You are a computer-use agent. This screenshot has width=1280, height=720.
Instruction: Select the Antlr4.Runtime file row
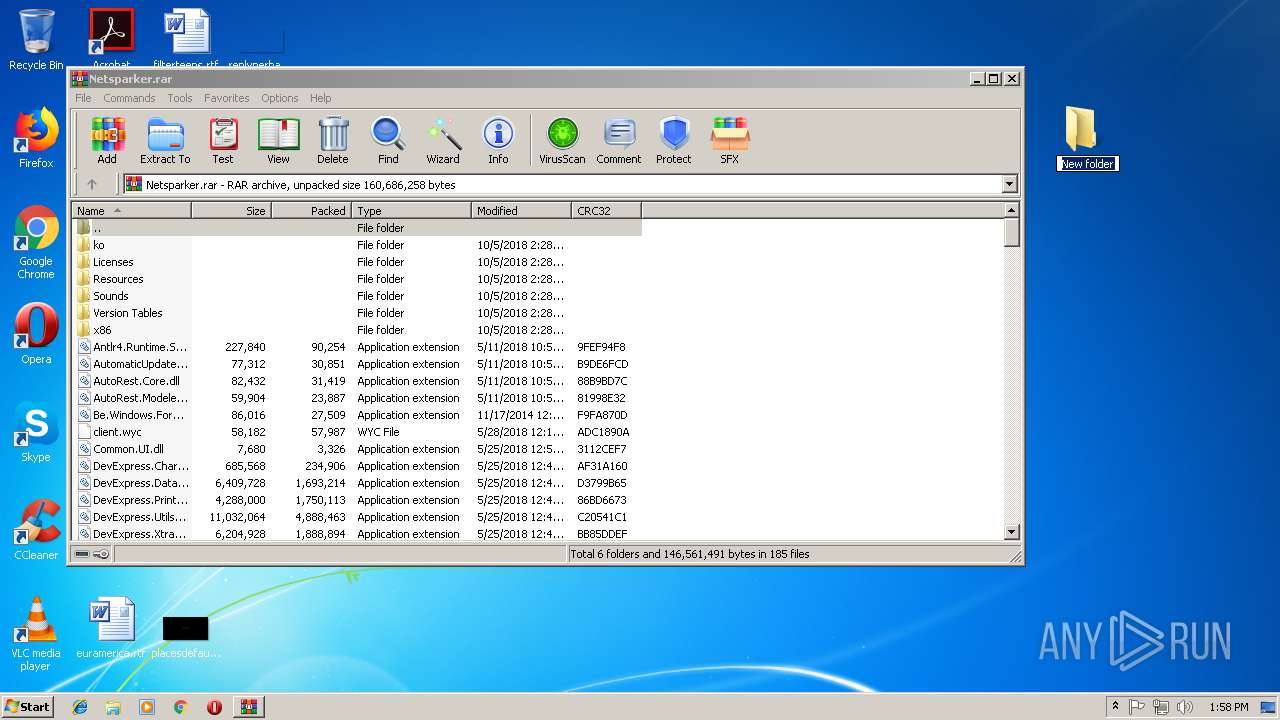pos(357,347)
